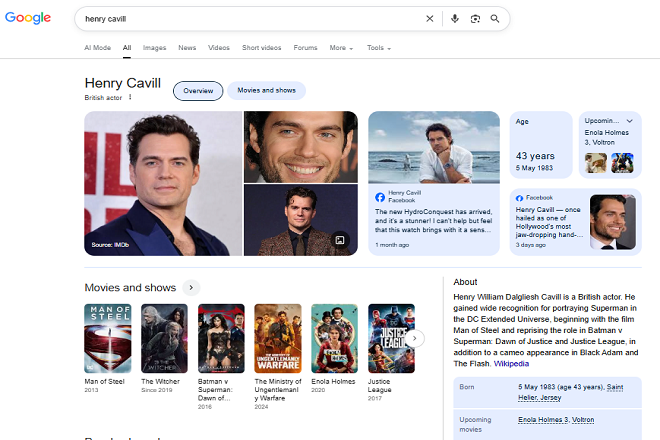Open the News tab
This screenshot has height=440, width=660.
[x=187, y=48]
